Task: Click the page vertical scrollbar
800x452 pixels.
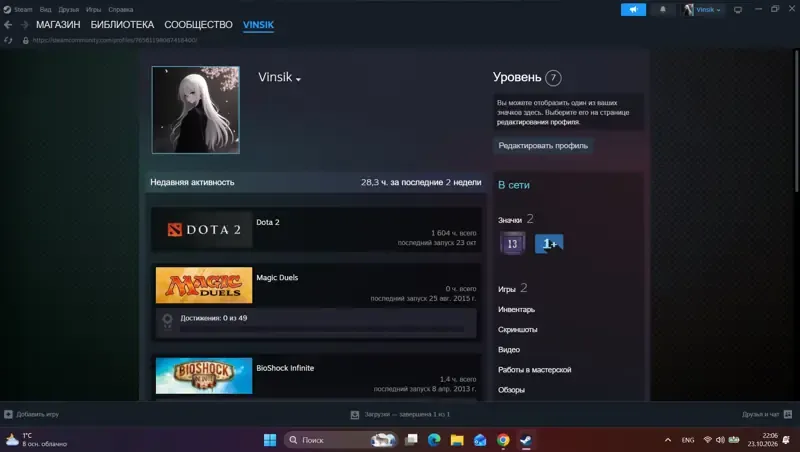Action: tap(796, 121)
